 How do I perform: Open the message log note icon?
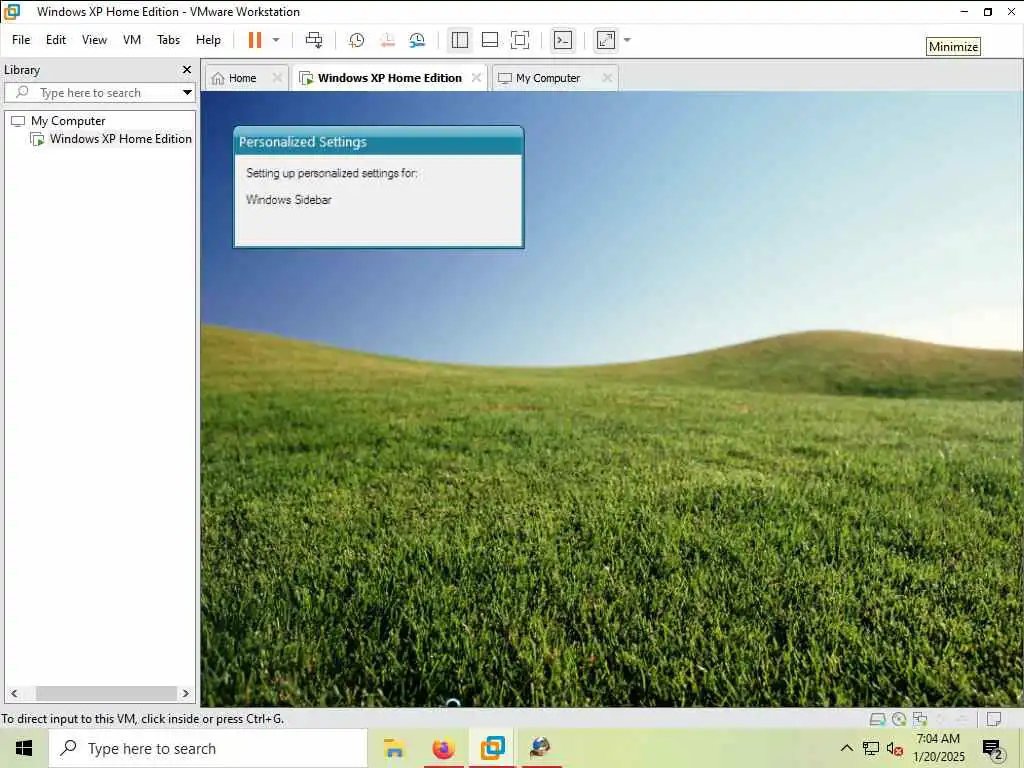[994, 719]
